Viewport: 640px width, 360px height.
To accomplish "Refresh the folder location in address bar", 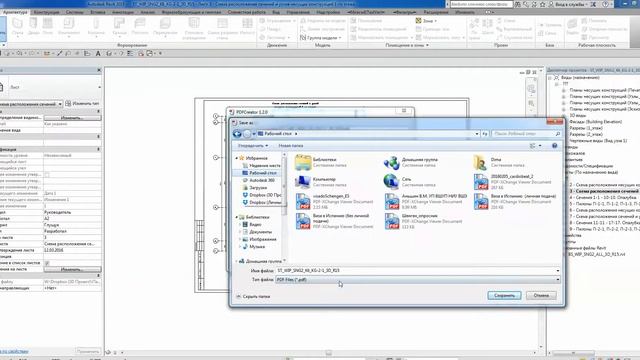I will pos(485,133).
